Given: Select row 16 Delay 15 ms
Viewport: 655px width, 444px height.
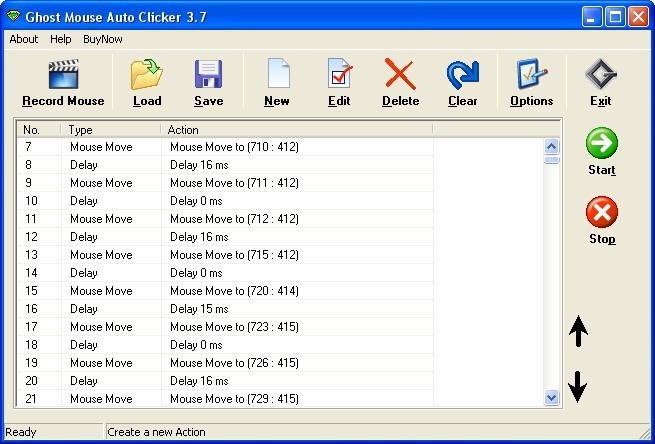Looking at the screenshot, I should point(225,309).
